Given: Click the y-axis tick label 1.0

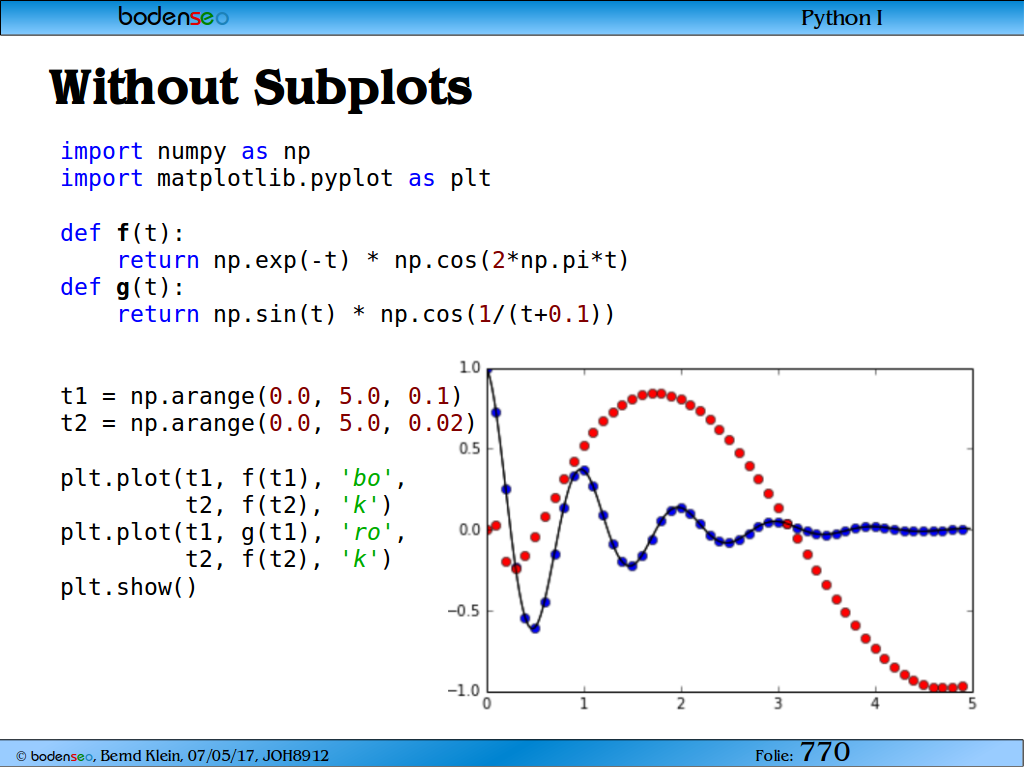Looking at the screenshot, I should (x=470, y=368).
